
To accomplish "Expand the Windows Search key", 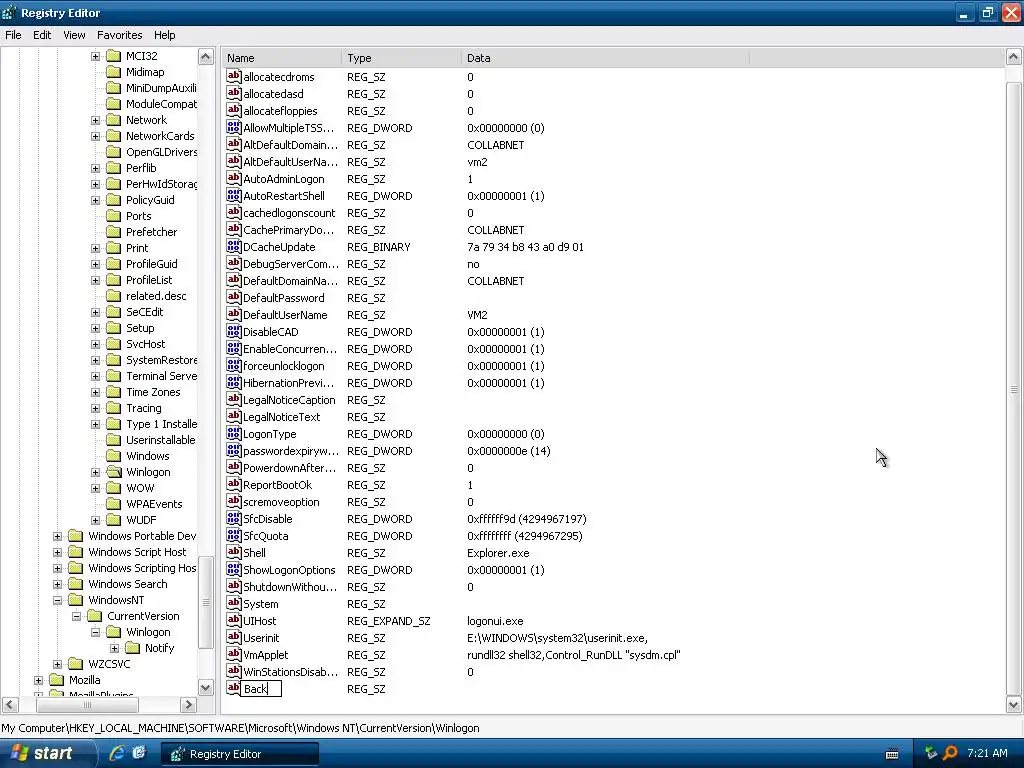I will click(57, 584).
